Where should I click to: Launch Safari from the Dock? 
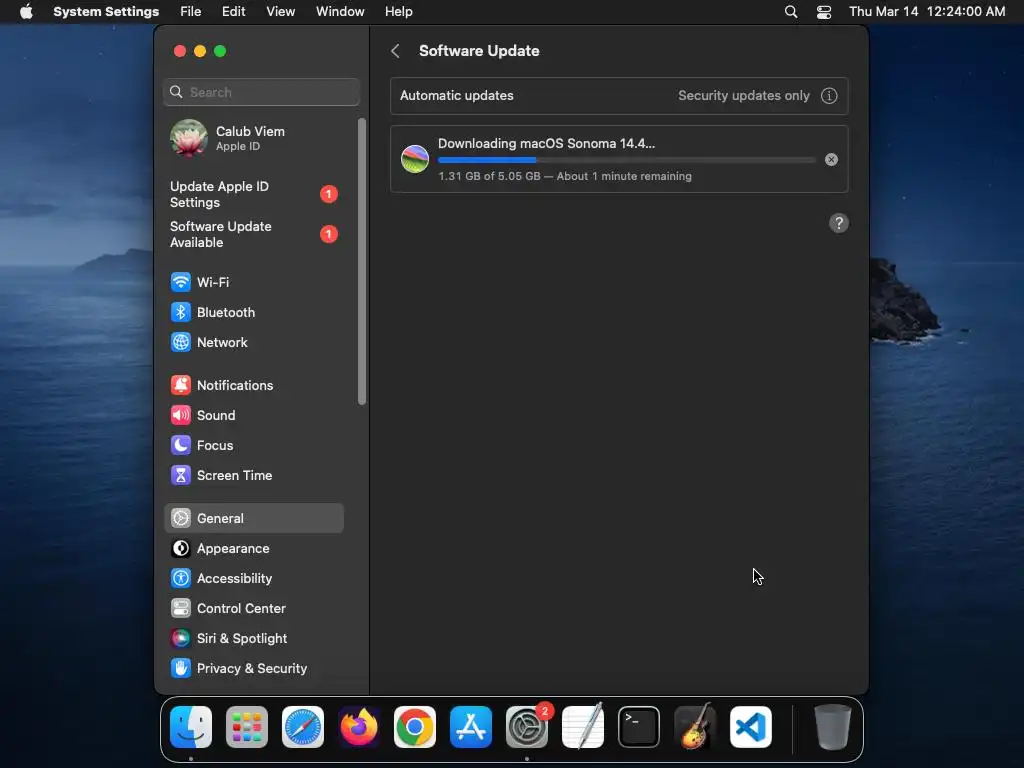point(303,727)
